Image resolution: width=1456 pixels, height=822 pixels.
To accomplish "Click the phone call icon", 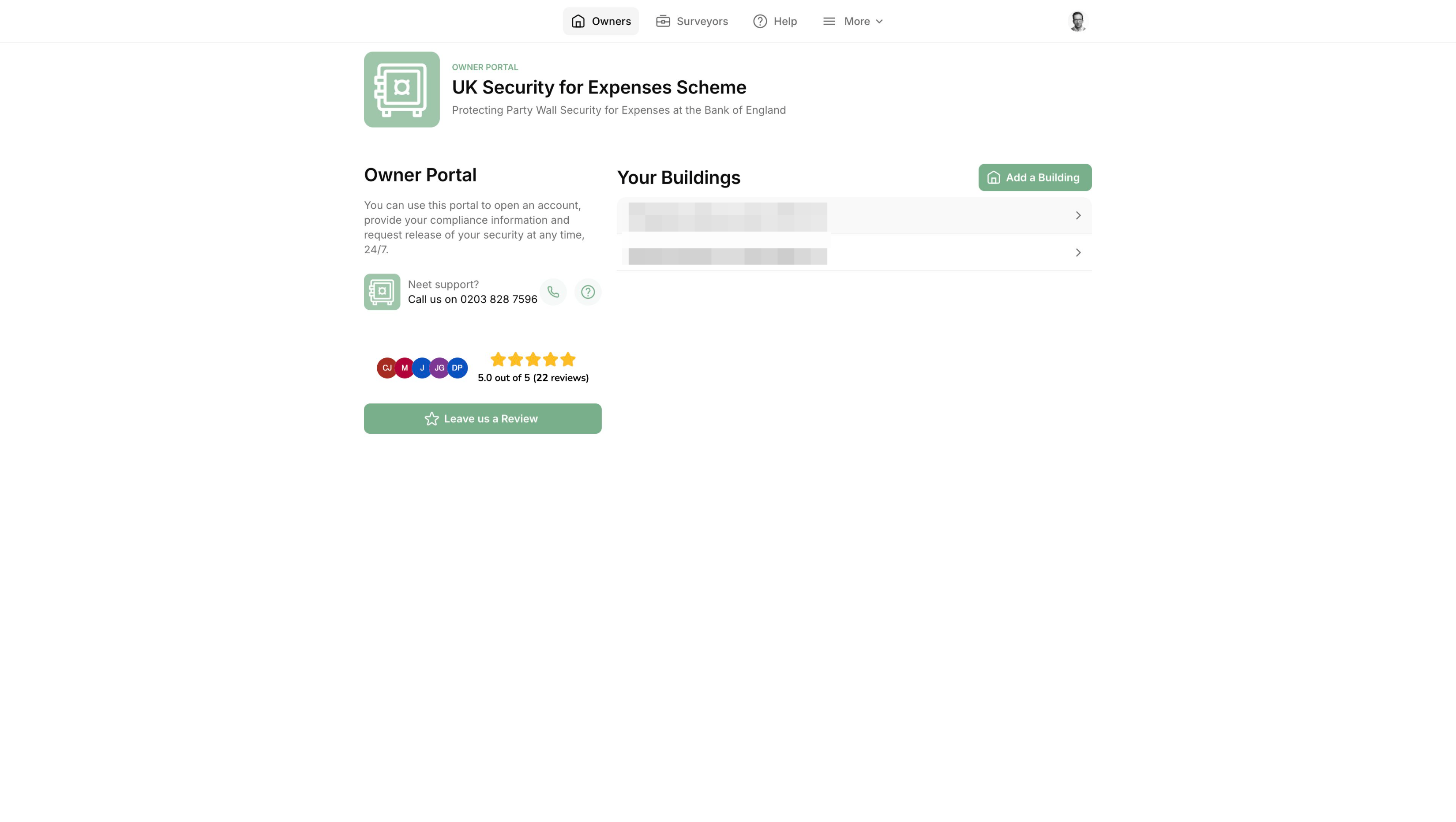I will pyautogui.click(x=553, y=292).
